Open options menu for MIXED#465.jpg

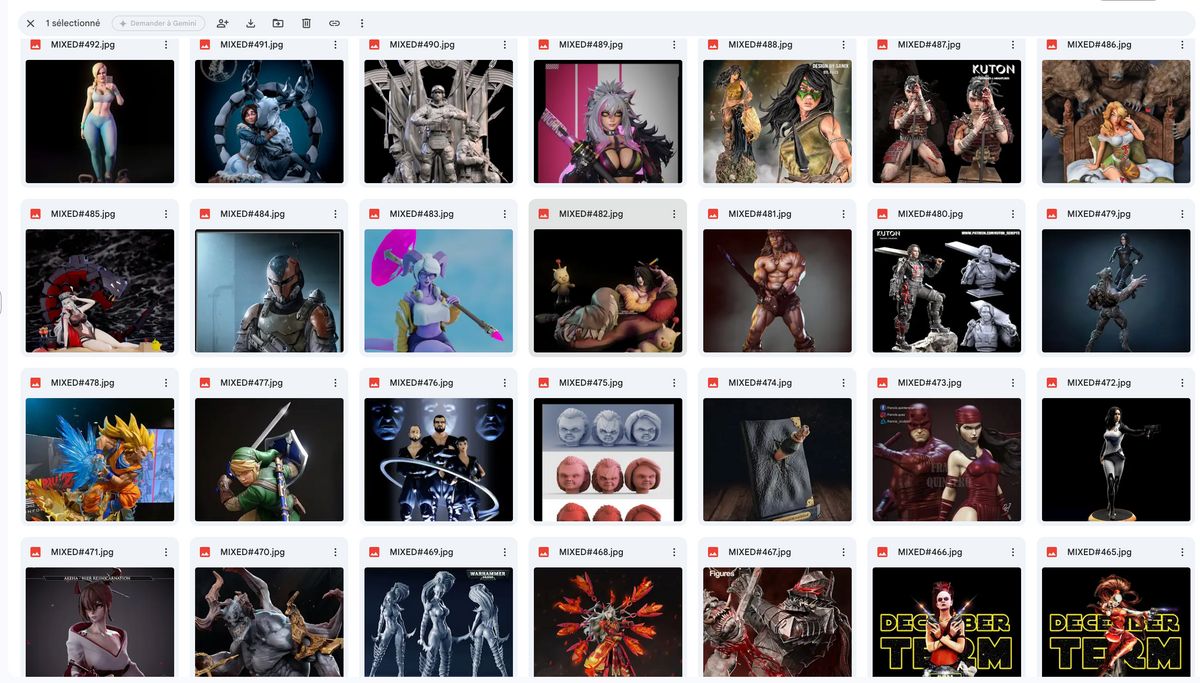pyautogui.click(x=1183, y=552)
